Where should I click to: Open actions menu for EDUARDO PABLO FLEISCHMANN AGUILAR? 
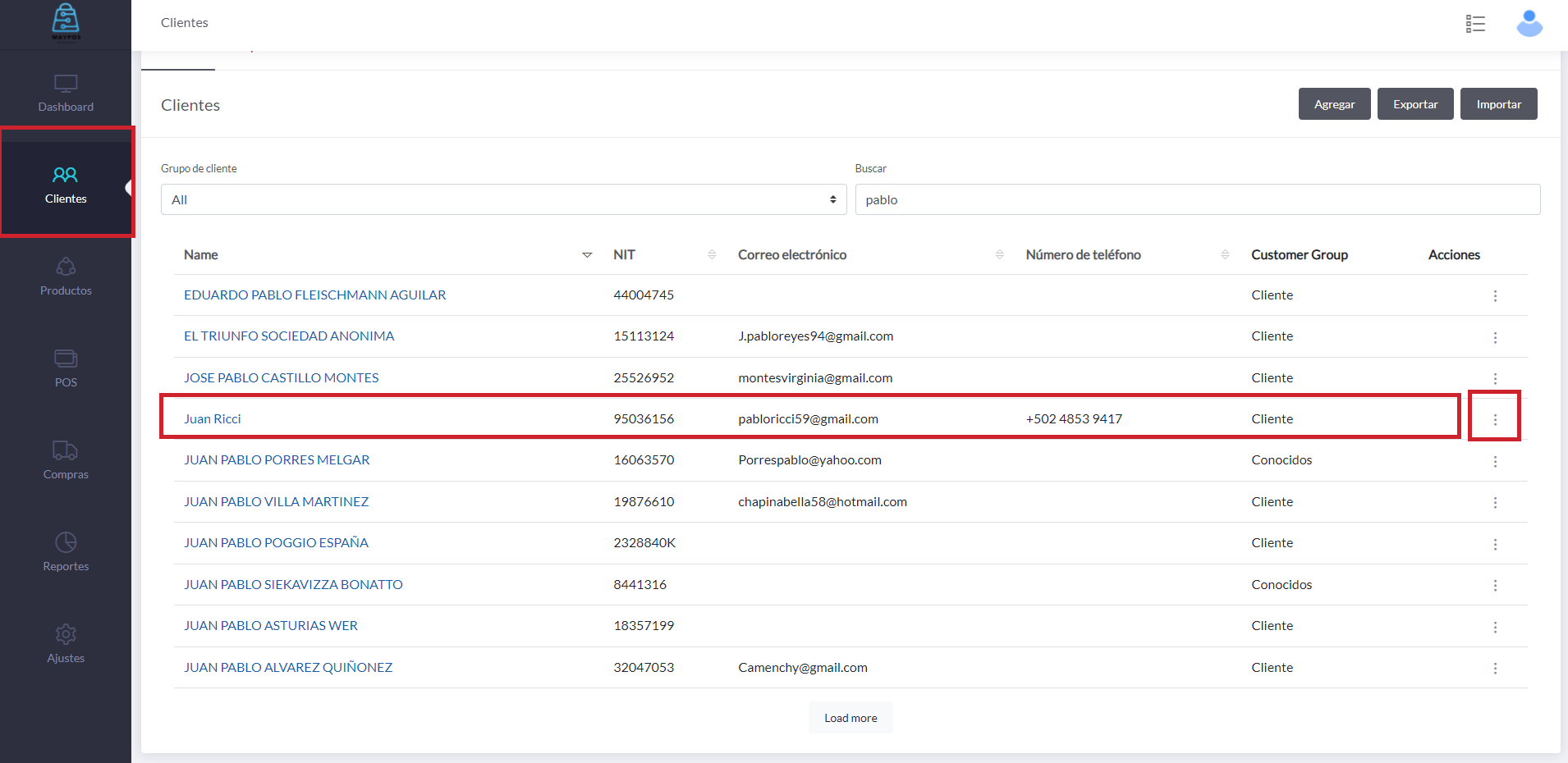point(1494,295)
